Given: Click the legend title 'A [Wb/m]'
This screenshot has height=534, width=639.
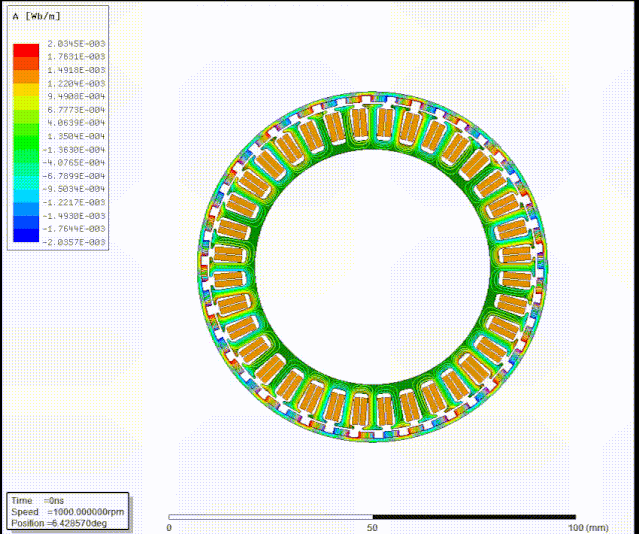Looking at the screenshot, I should 32,17.
